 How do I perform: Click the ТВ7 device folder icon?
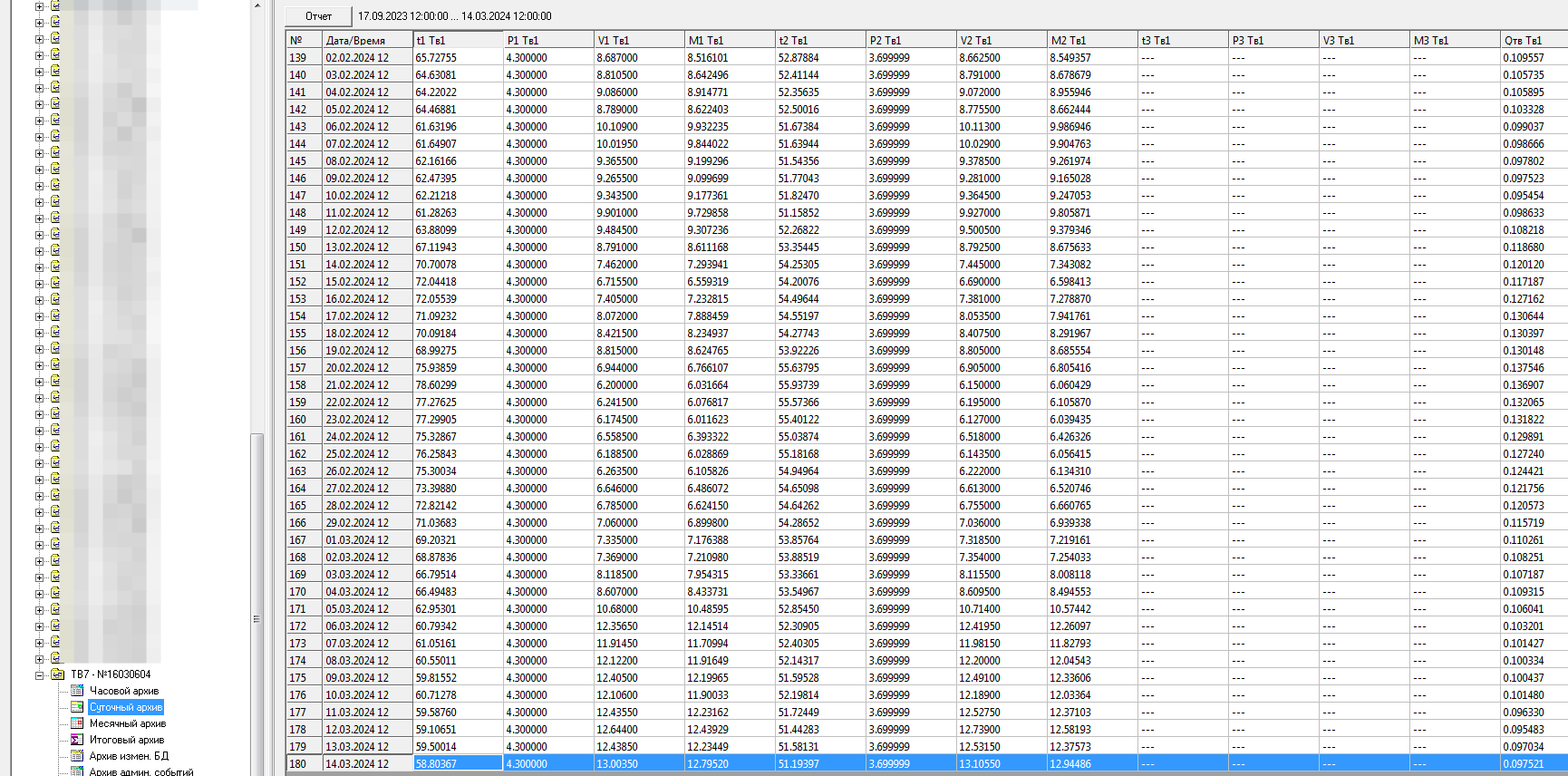tap(58, 674)
